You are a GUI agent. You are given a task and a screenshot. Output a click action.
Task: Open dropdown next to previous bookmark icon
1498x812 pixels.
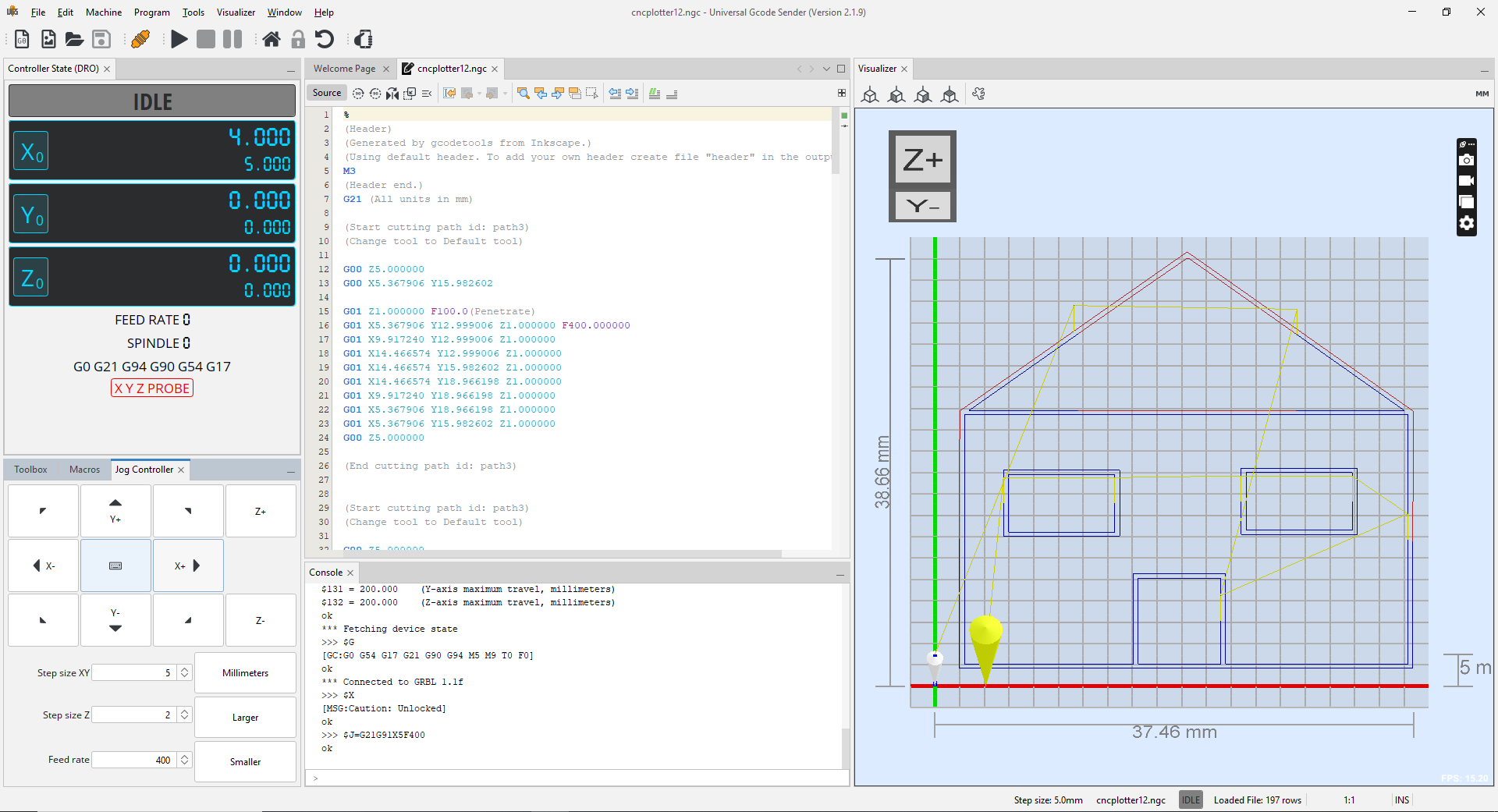tap(479, 94)
